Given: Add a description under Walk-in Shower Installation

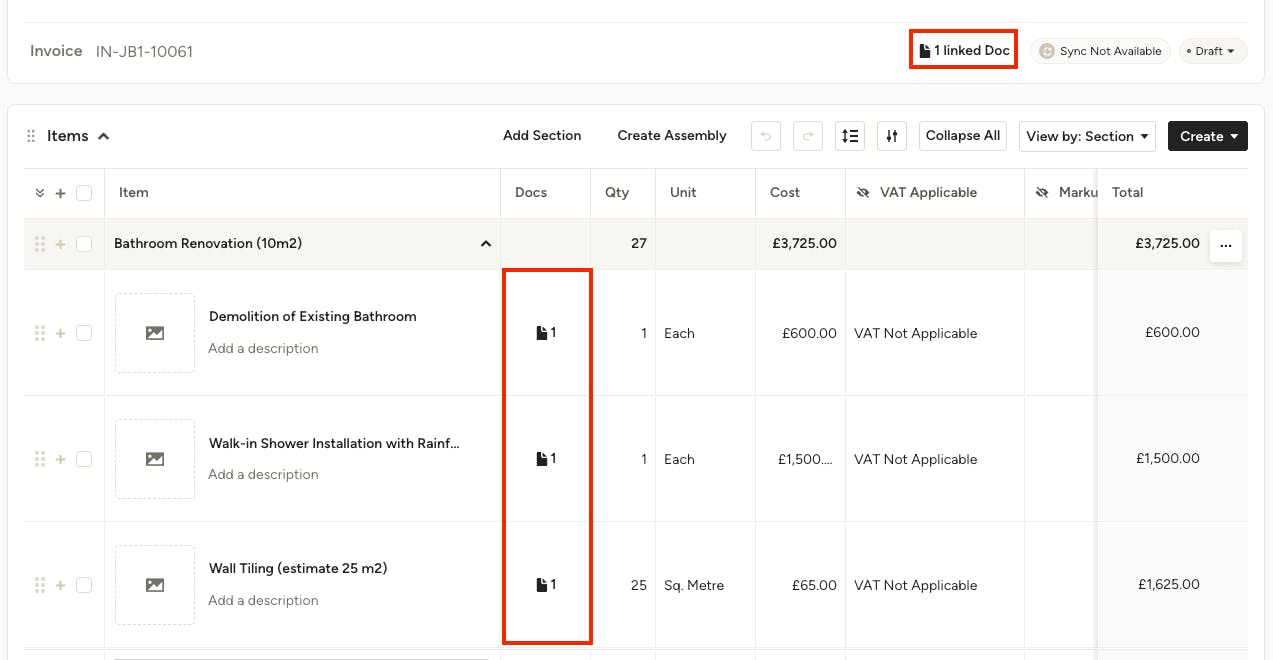Looking at the screenshot, I should tap(263, 474).
